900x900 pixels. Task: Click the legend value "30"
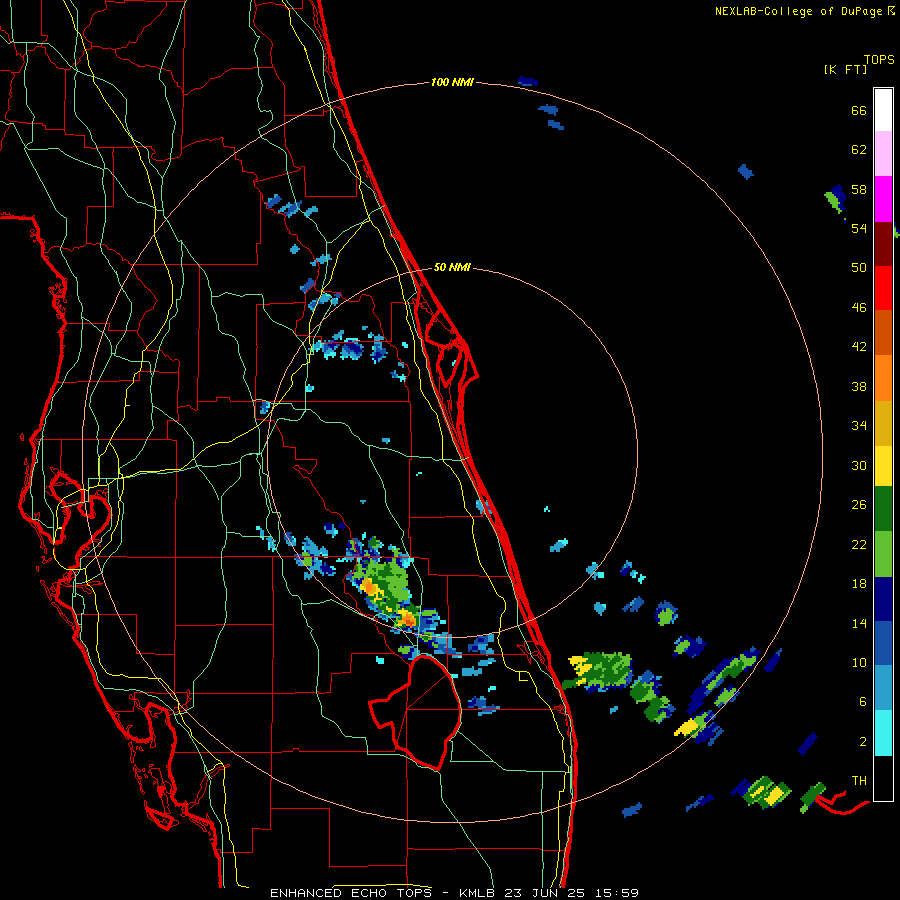[x=859, y=465]
